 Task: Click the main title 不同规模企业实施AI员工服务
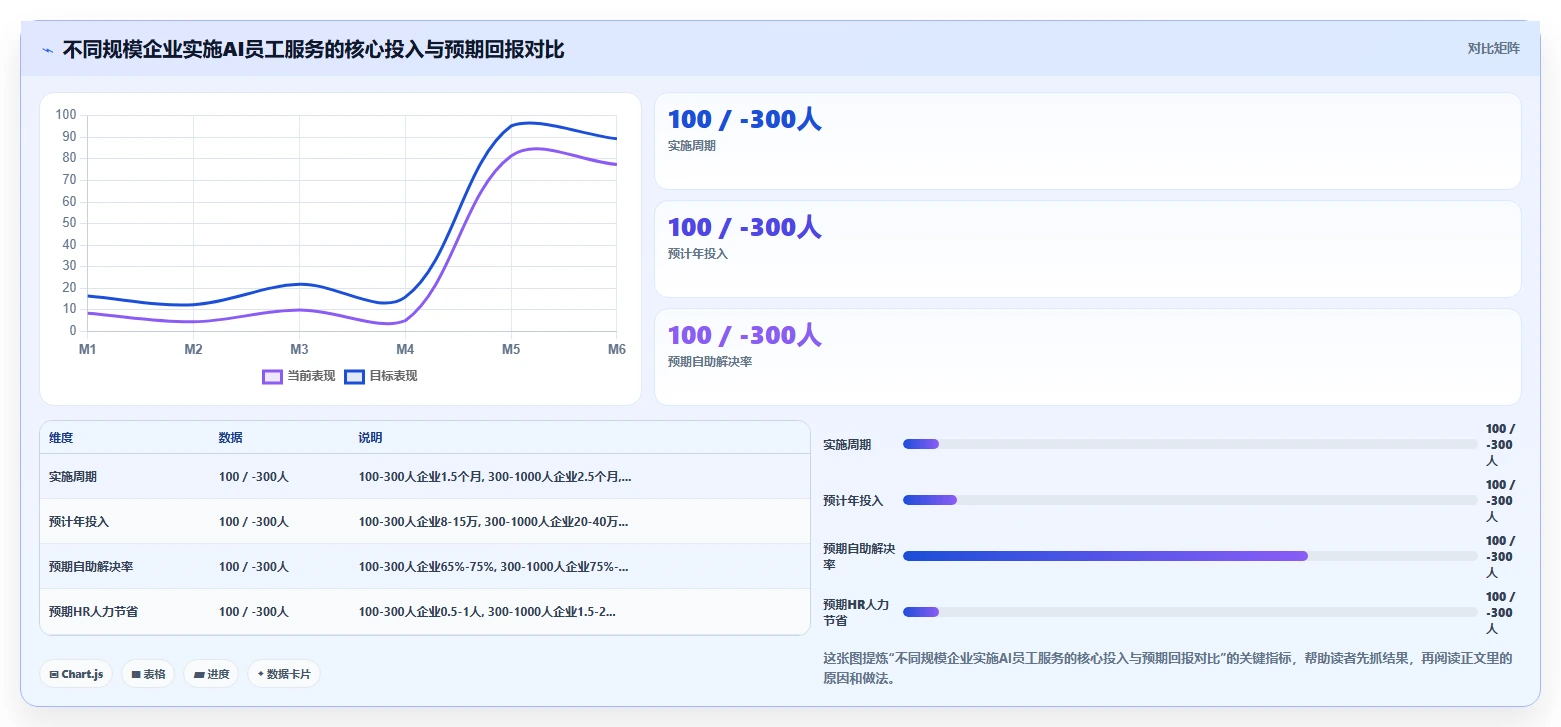pos(313,49)
